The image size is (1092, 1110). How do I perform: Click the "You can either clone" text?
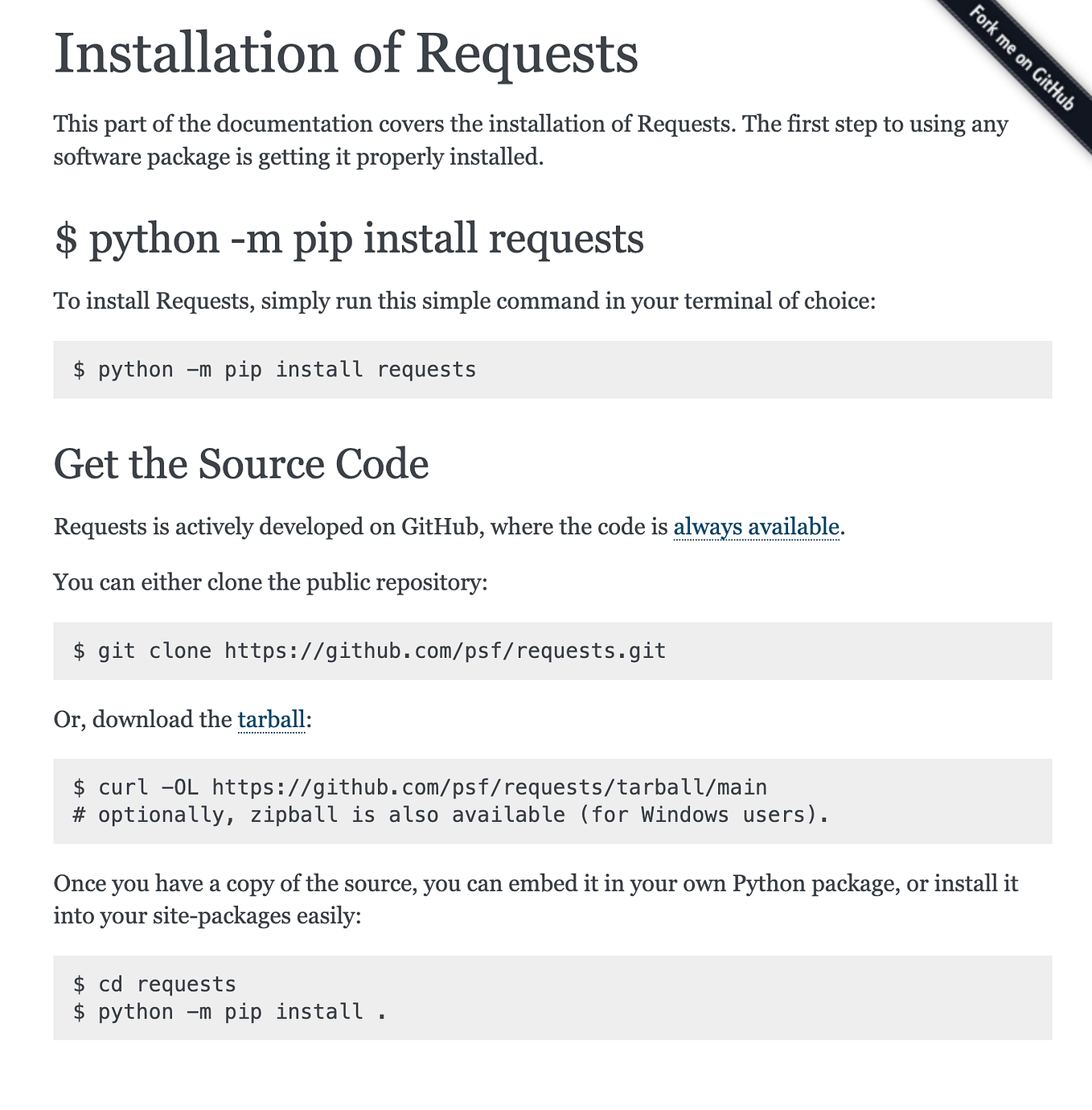pos(270,582)
